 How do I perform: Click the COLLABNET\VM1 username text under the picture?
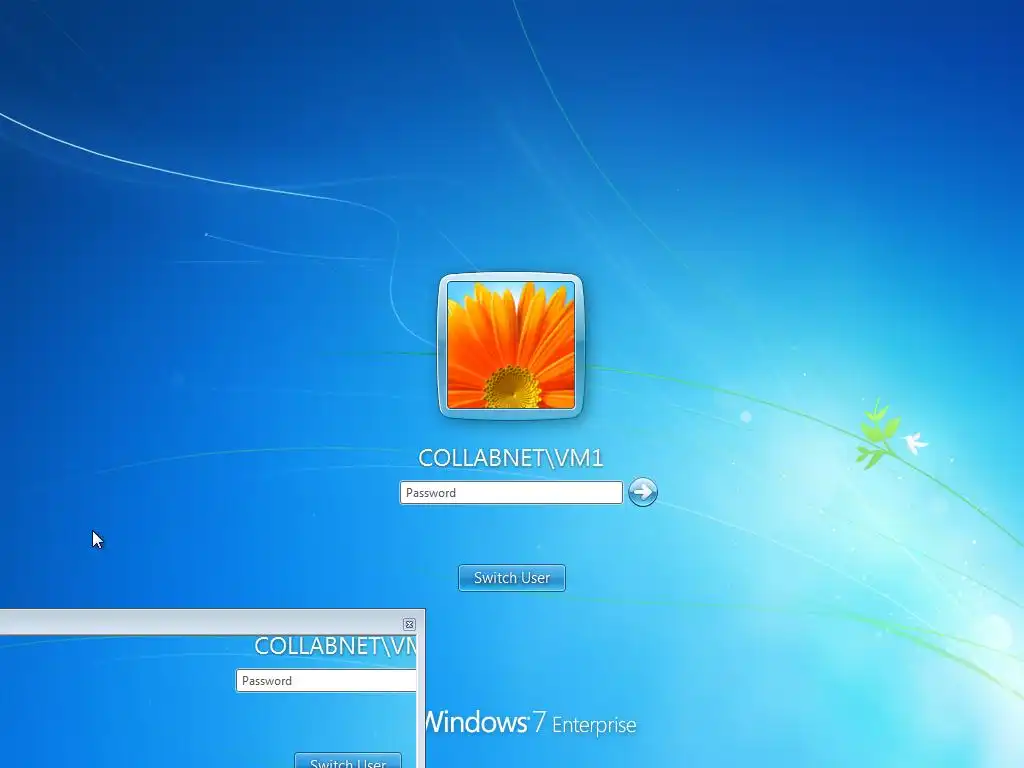(511, 458)
